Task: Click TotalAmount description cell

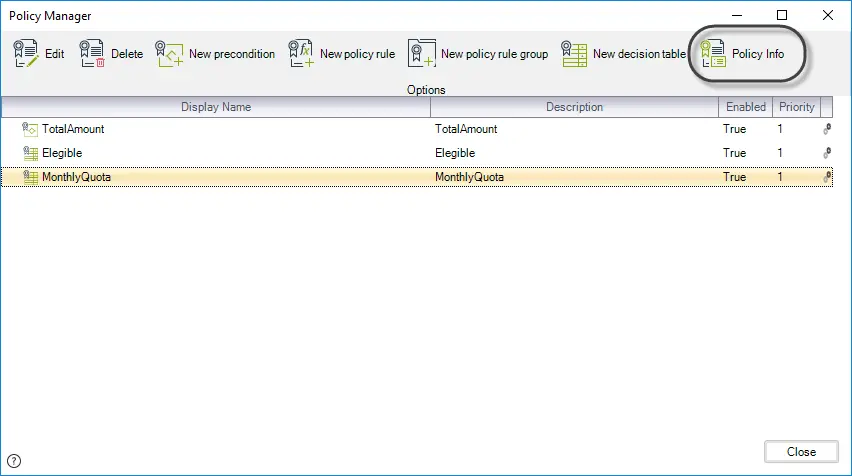Action: (466, 129)
